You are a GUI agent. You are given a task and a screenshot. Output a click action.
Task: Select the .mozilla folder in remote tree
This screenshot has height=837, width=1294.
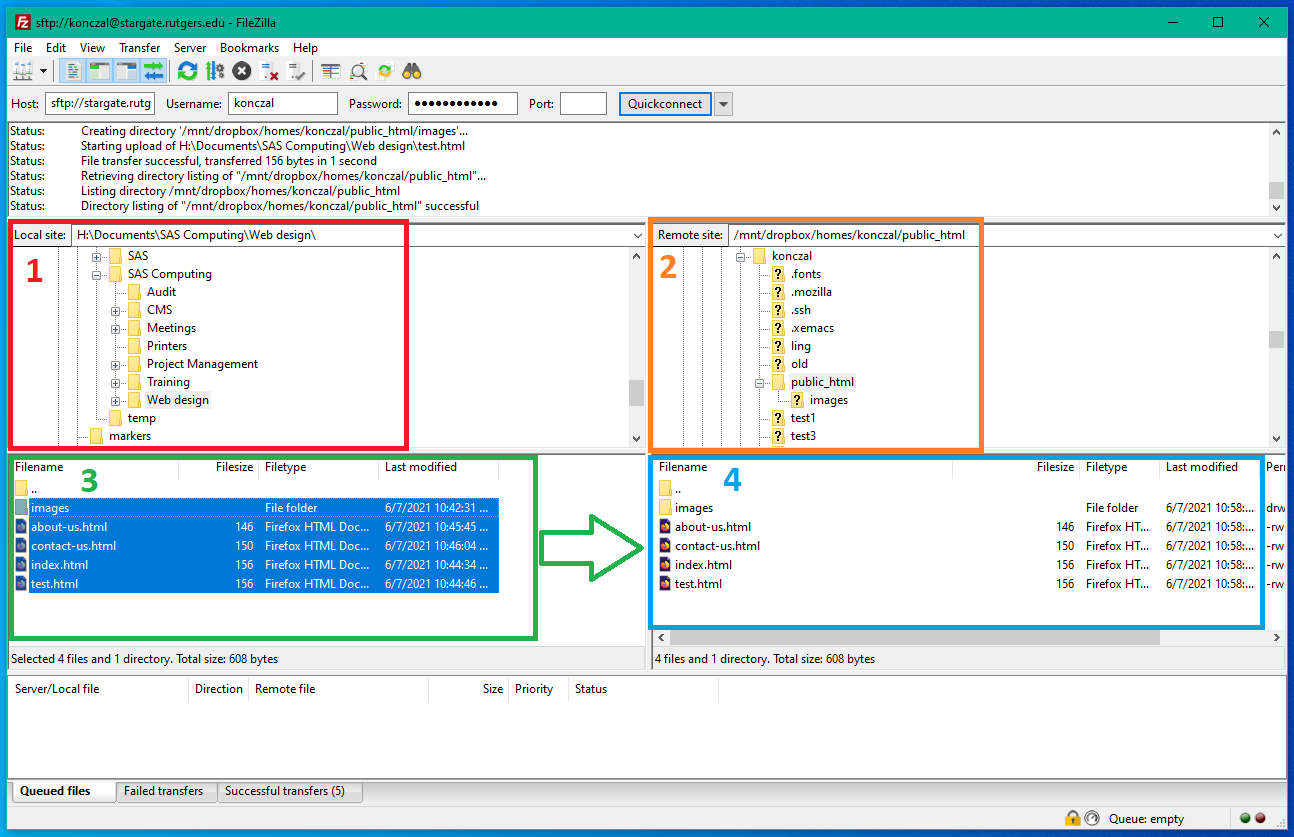point(811,292)
